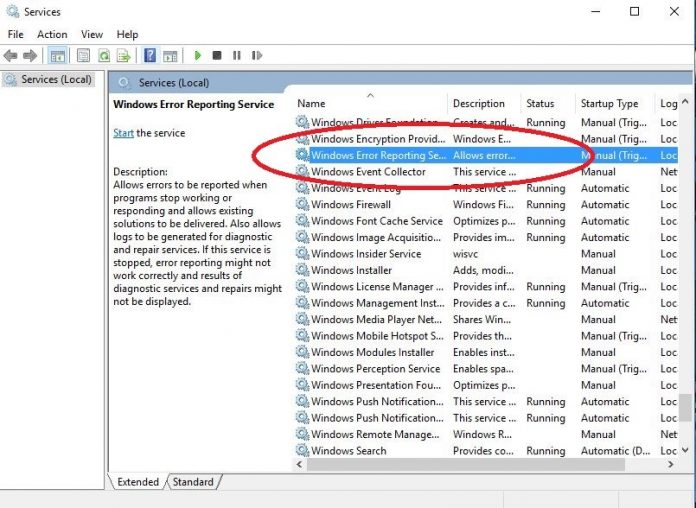Select the Windows Image Acquisitio... service
The width and height of the screenshot is (696, 508).
[x=376, y=238]
